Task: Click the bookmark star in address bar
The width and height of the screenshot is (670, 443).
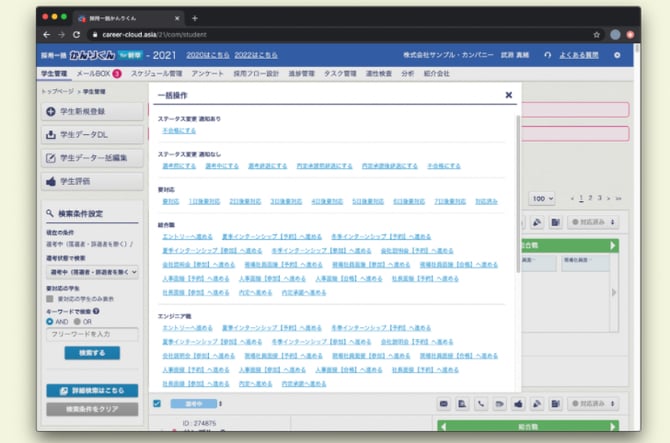Action: point(596,34)
